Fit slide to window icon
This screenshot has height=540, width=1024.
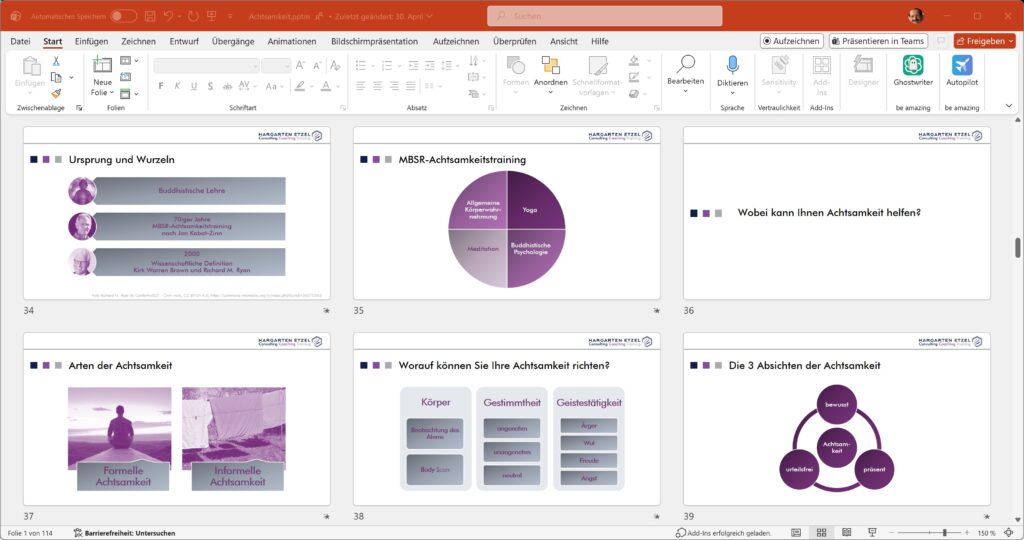[x=1010, y=533]
